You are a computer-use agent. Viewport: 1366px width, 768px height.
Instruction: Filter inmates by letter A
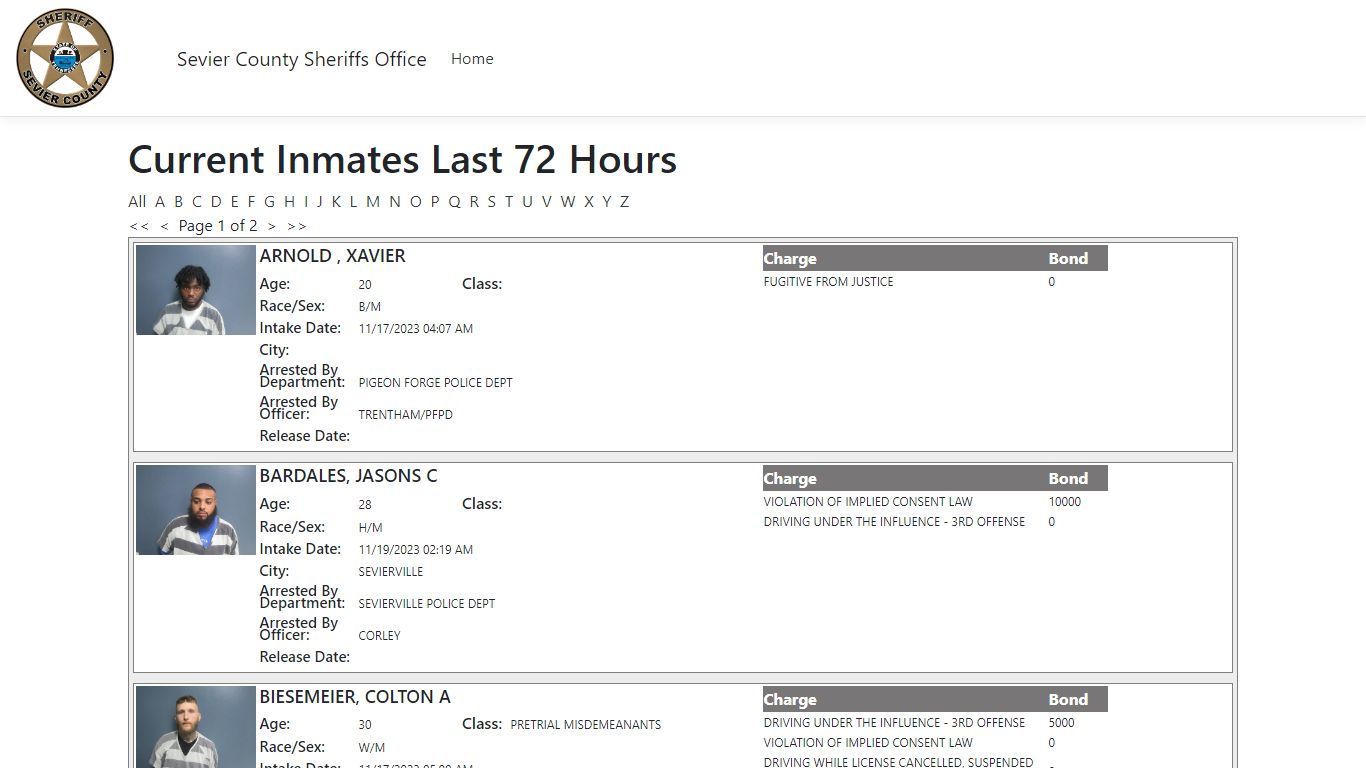[160, 201]
